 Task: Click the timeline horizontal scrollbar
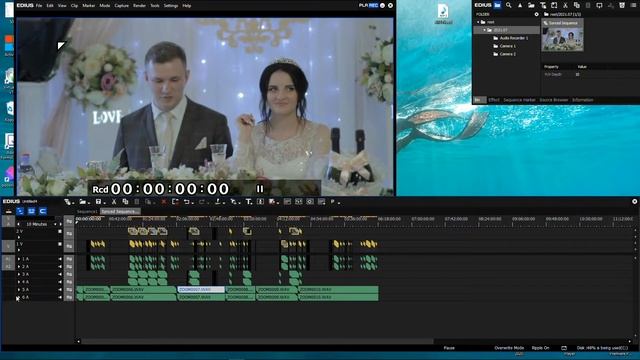257,341
